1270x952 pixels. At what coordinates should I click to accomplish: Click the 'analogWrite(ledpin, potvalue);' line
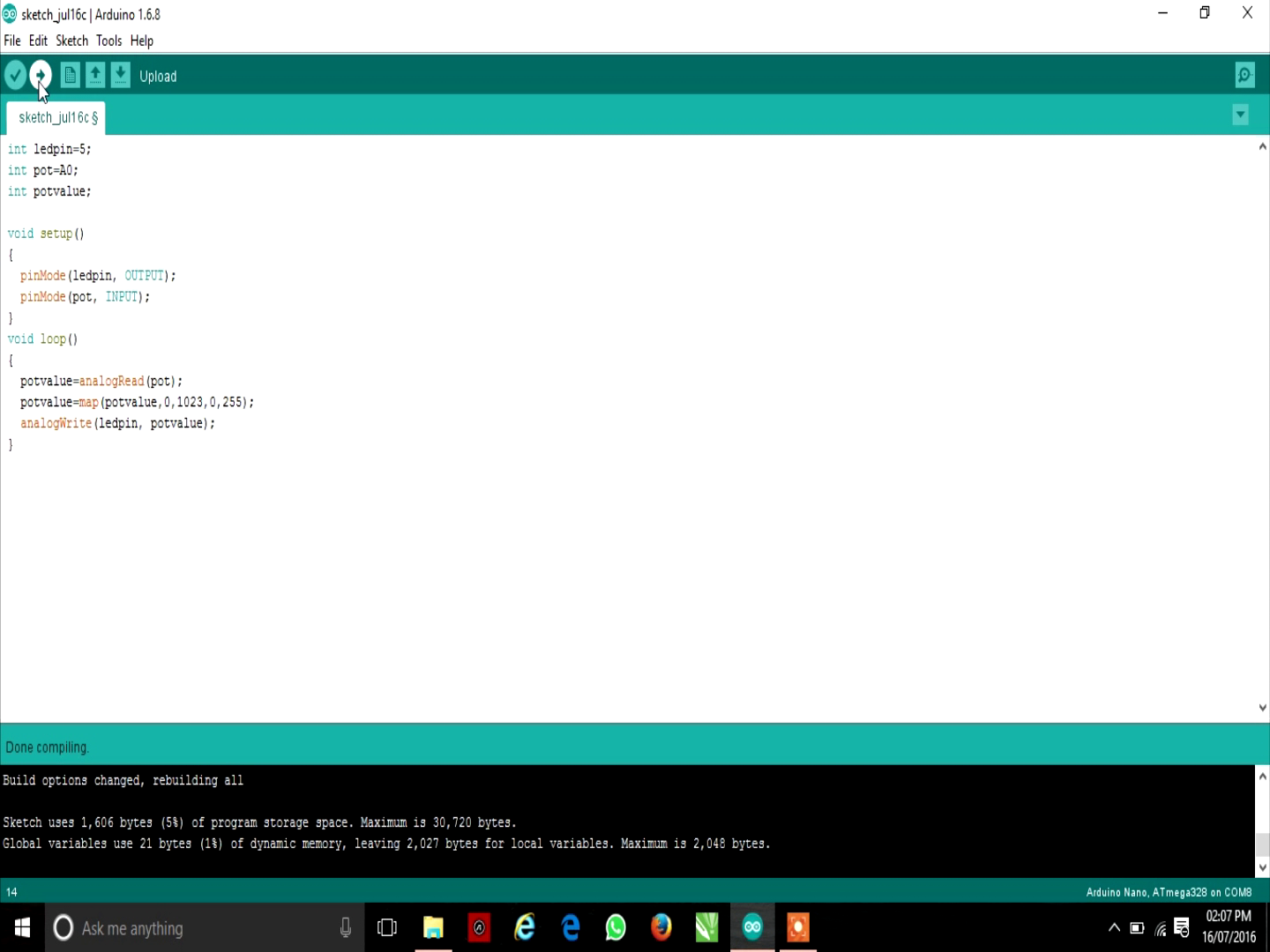(x=117, y=424)
